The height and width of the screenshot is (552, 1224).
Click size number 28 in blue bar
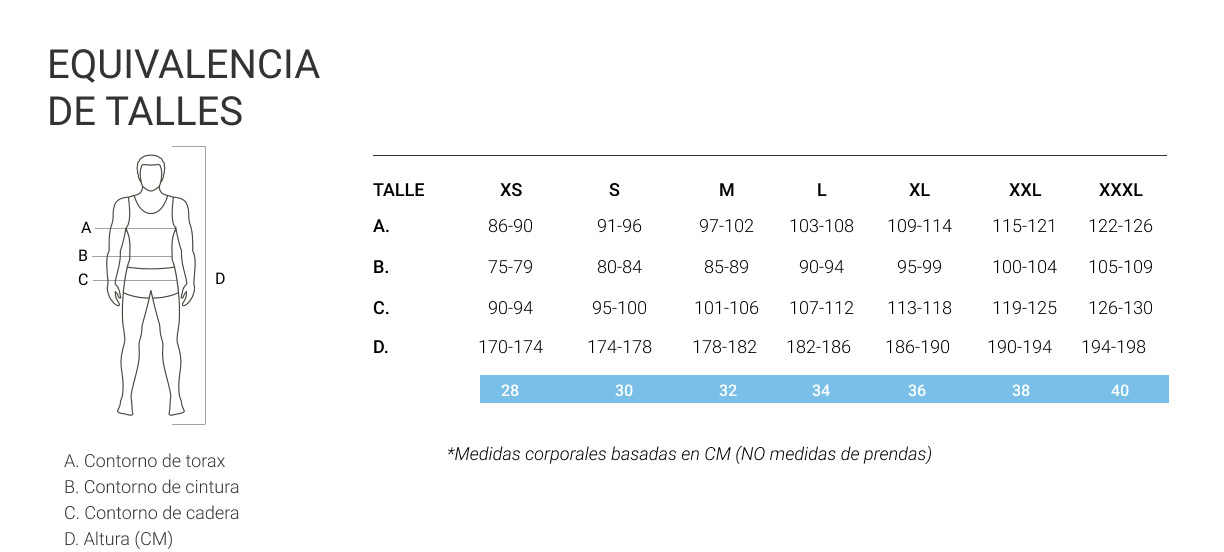[x=510, y=390]
